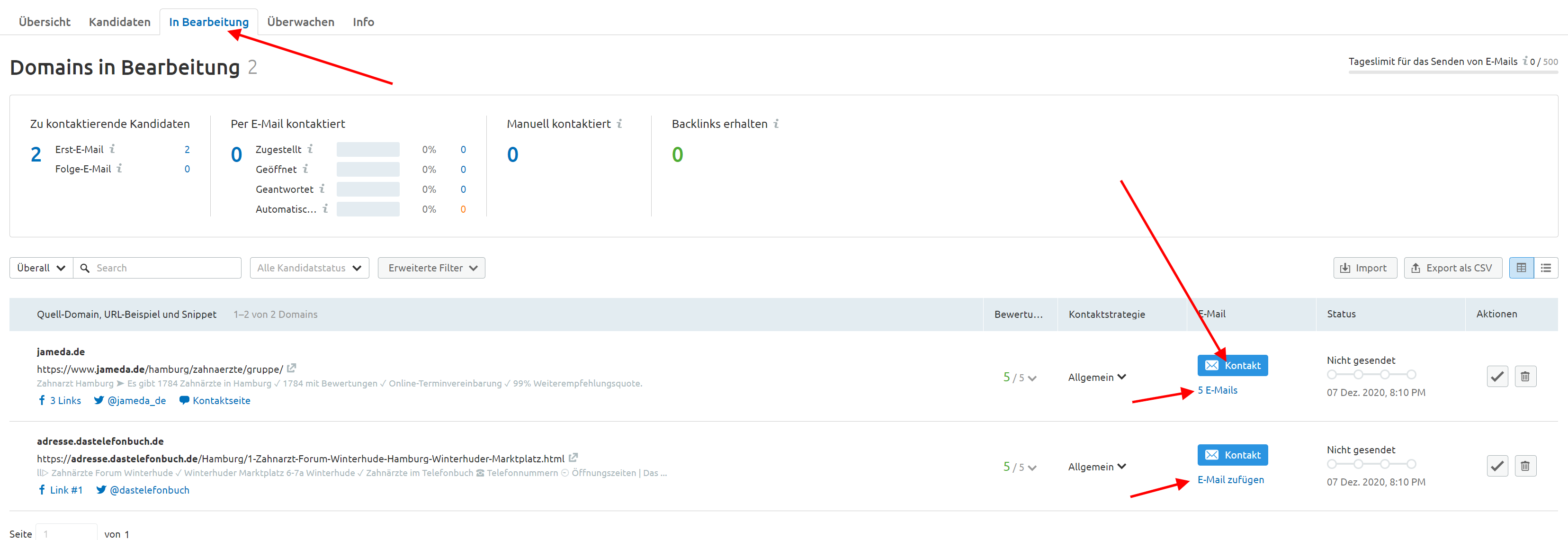Expand jameda.de rating 5/5 chevron
Viewport: 1568px width, 540px height.
pos(1032,378)
